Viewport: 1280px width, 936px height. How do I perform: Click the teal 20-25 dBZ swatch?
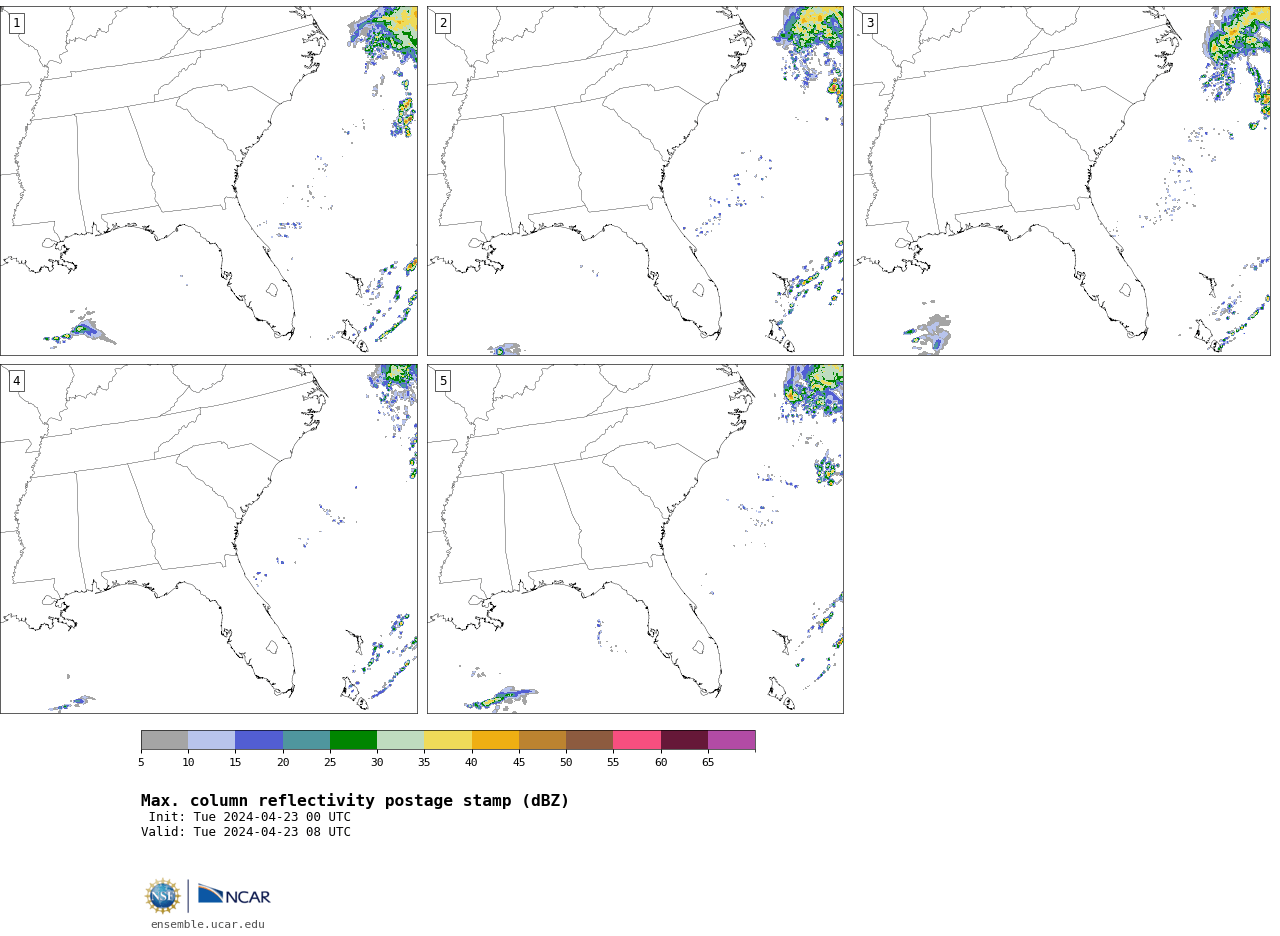pos(306,740)
